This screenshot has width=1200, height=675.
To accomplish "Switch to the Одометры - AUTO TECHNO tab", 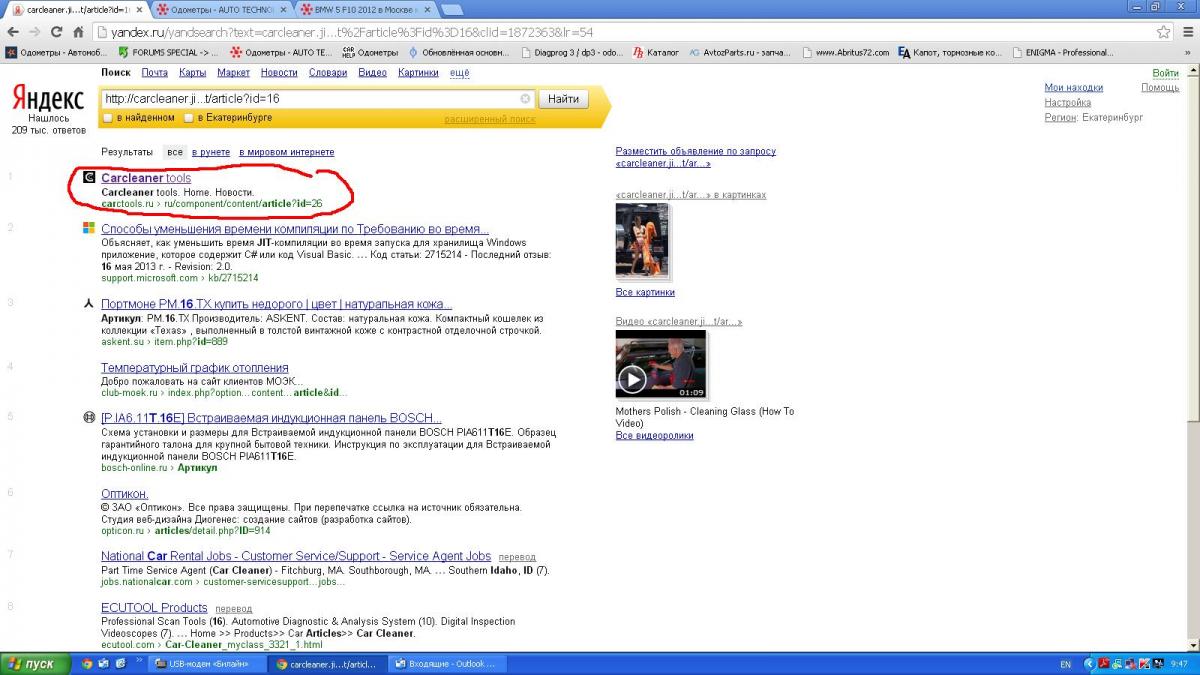I will [x=220, y=9].
